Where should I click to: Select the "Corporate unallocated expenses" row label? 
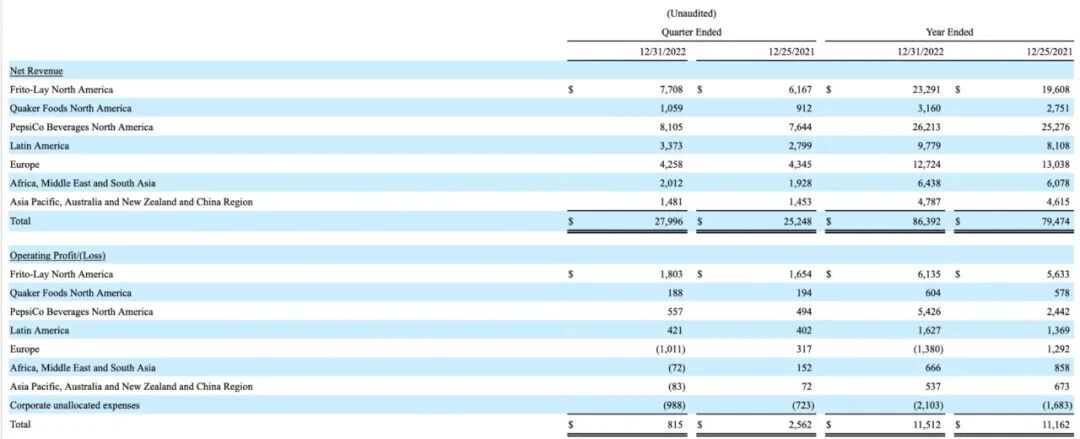[74, 405]
